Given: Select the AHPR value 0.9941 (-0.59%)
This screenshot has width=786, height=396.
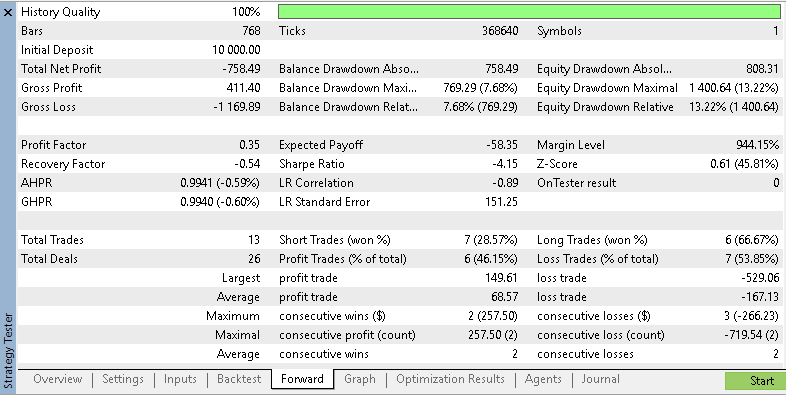Looking at the screenshot, I should point(220,183).
